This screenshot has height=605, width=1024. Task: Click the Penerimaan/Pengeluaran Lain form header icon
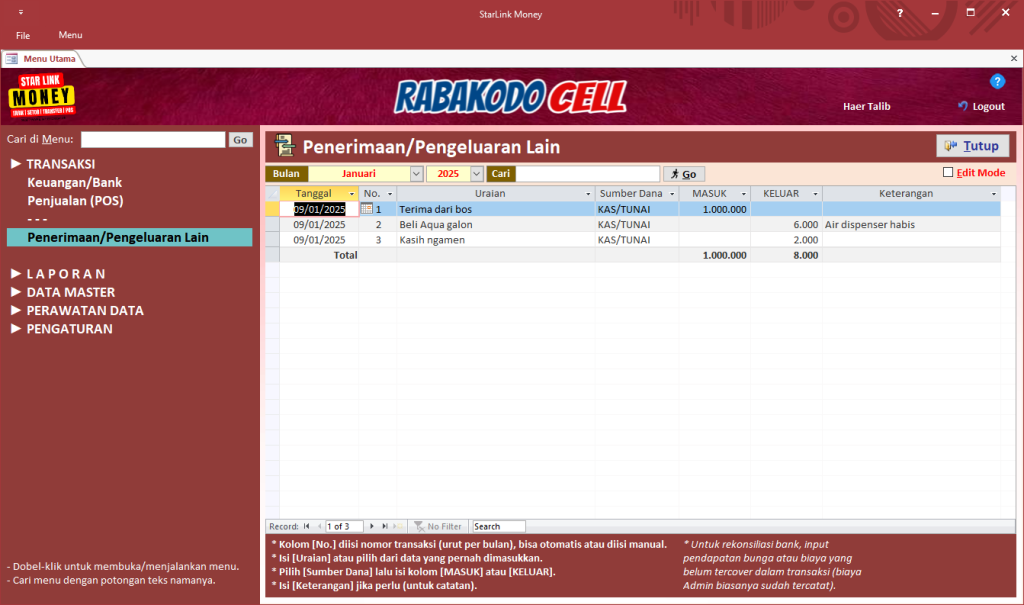[285, 145]
